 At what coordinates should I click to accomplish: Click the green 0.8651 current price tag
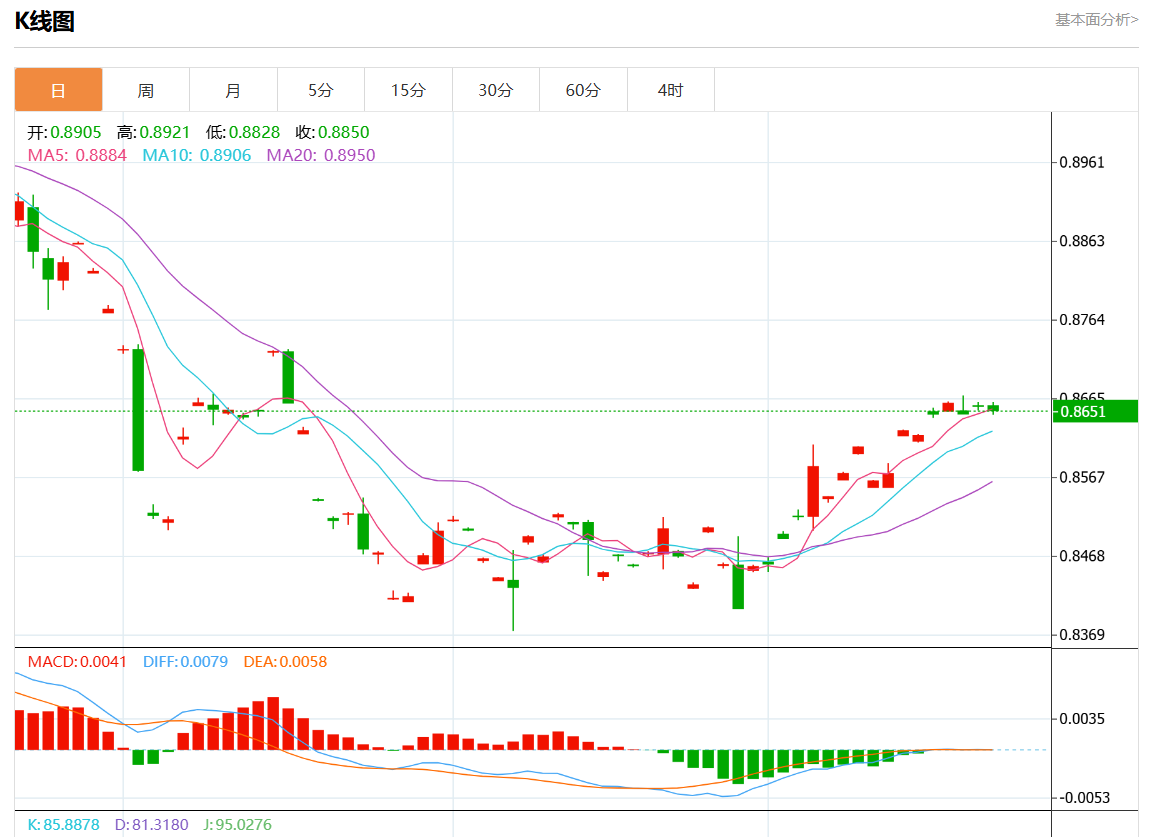tap(1095, 411)
